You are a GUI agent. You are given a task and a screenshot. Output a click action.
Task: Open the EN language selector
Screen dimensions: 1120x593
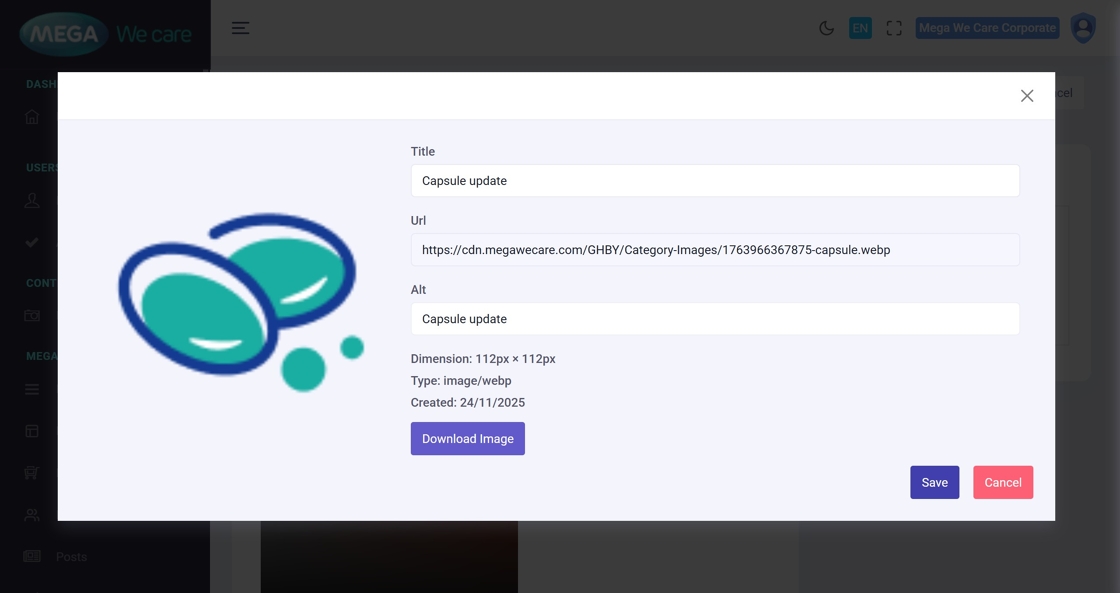pyautogui.click(x=860, y=28)
